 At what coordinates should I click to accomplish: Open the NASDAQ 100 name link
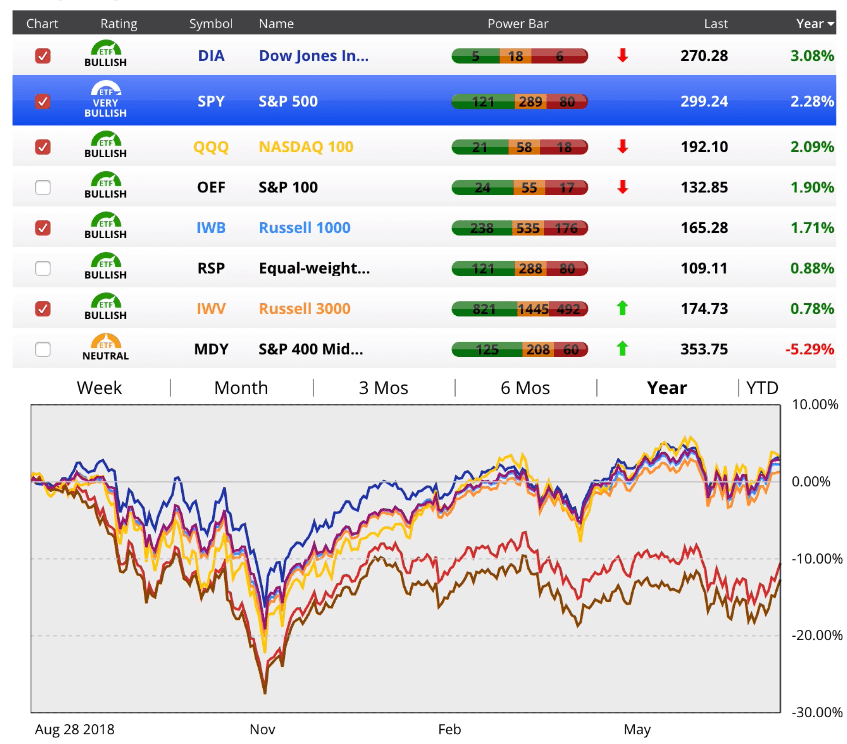(x=306, y=147)
